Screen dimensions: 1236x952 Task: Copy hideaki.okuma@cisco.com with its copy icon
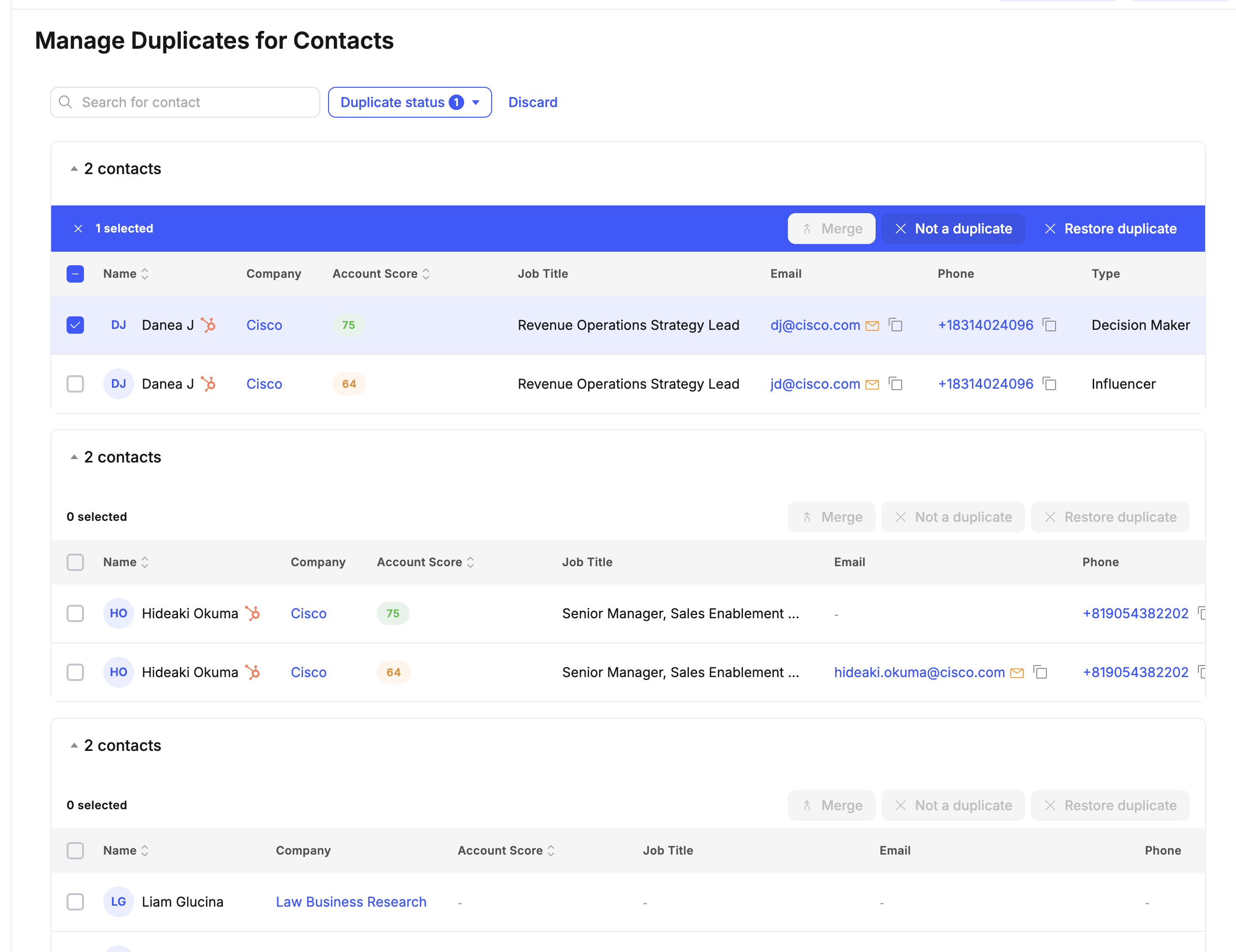(1041, 673)
